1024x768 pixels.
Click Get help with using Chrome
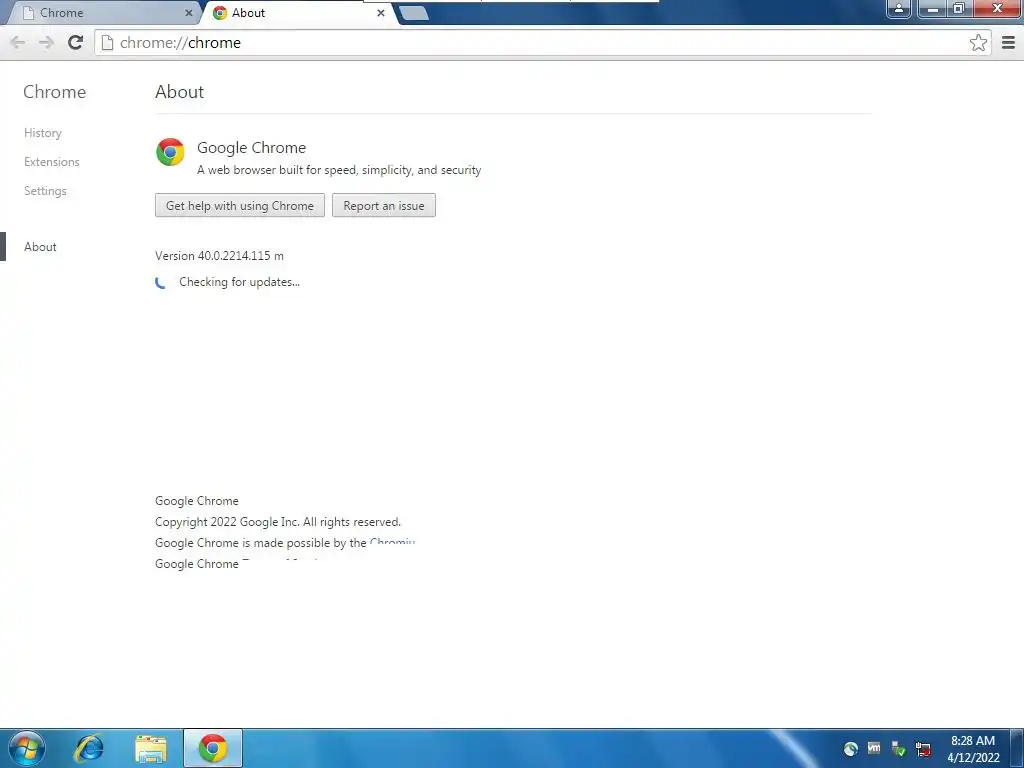(240, 205)
